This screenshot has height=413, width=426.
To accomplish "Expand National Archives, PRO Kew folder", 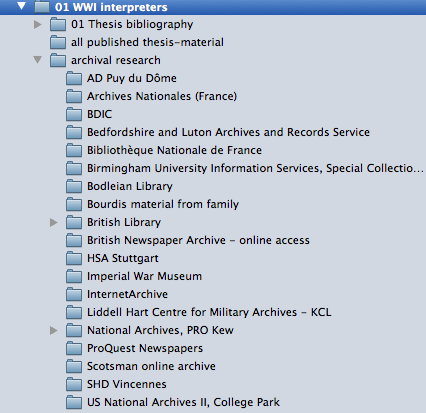I will coord(54,330).
